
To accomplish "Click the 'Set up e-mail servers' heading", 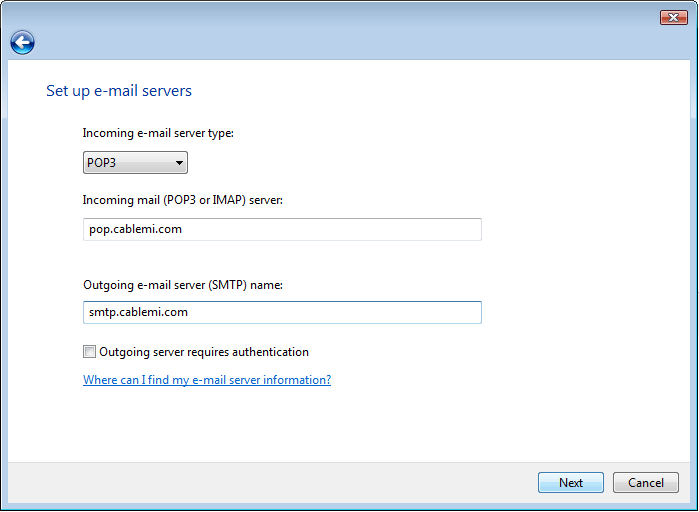I will click(x=119, y=91).
